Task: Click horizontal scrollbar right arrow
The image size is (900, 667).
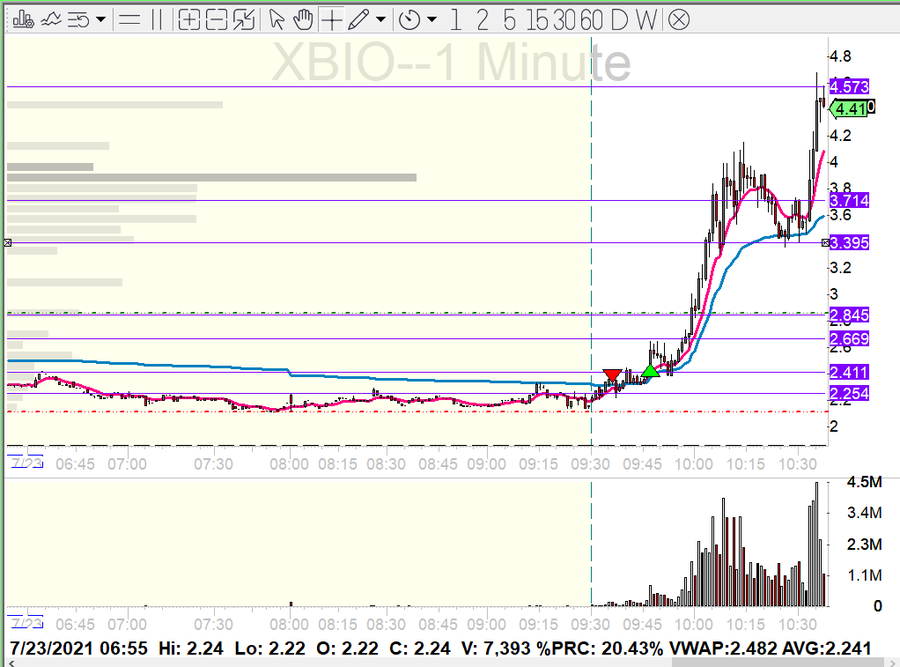Action: [893, 663]
